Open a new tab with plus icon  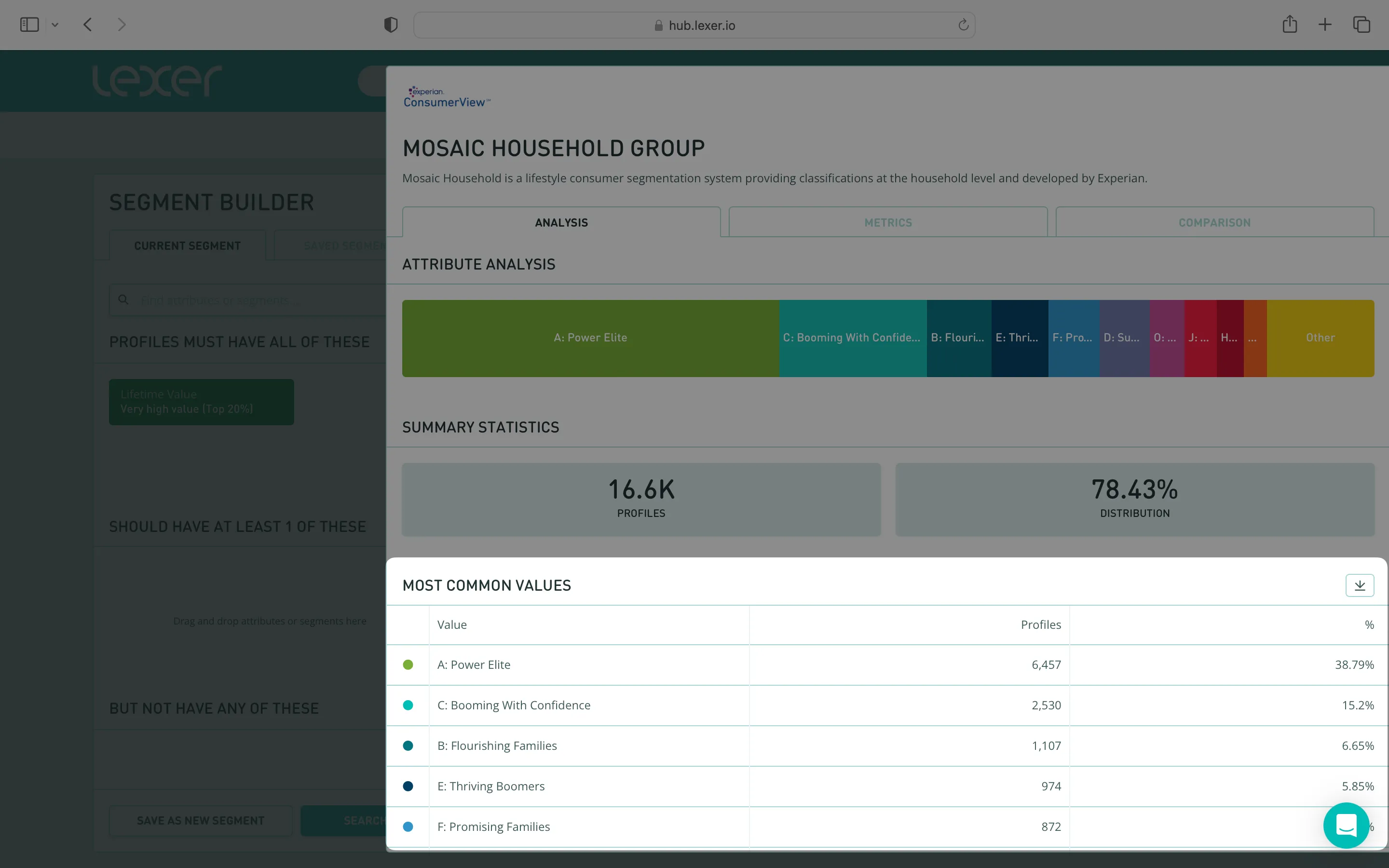point(1325,25)
